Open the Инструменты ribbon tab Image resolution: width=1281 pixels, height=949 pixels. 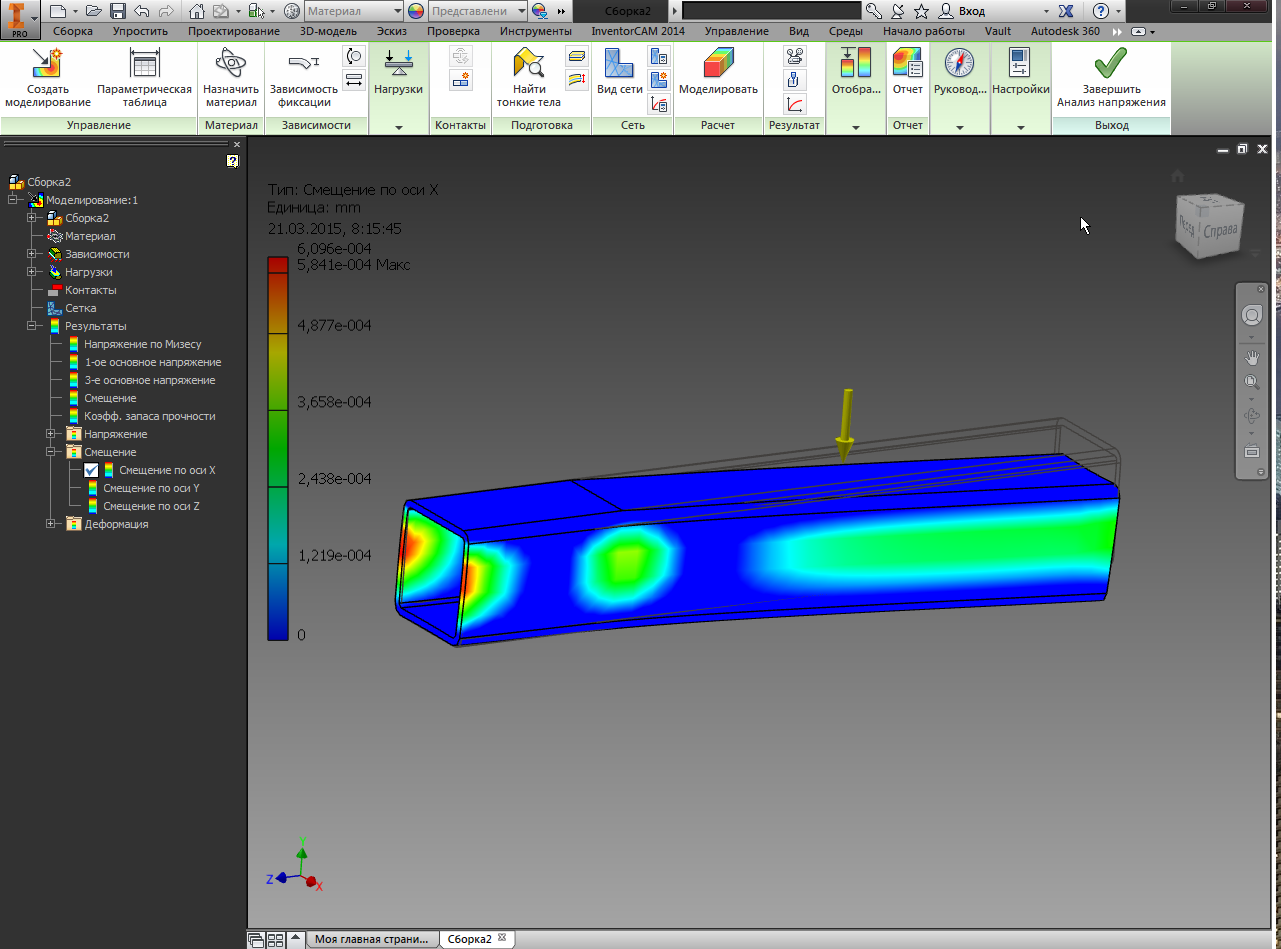(x=536, y=31)
